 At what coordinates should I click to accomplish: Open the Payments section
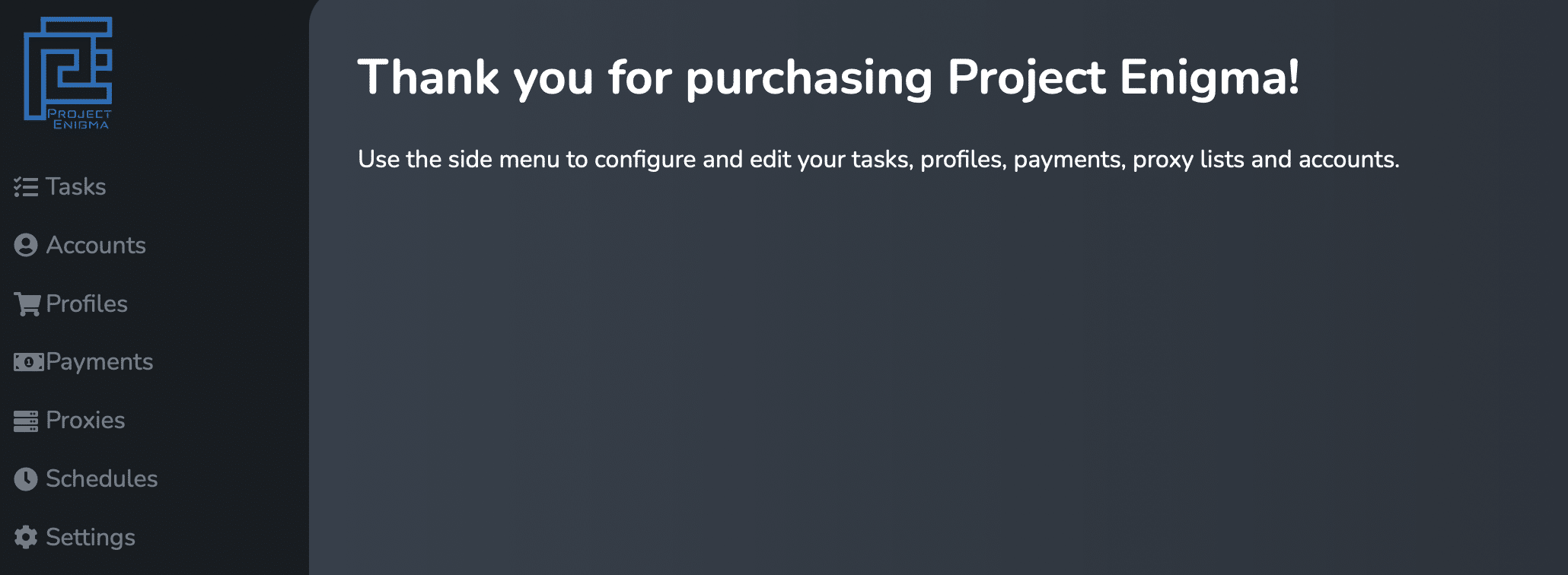100,362
